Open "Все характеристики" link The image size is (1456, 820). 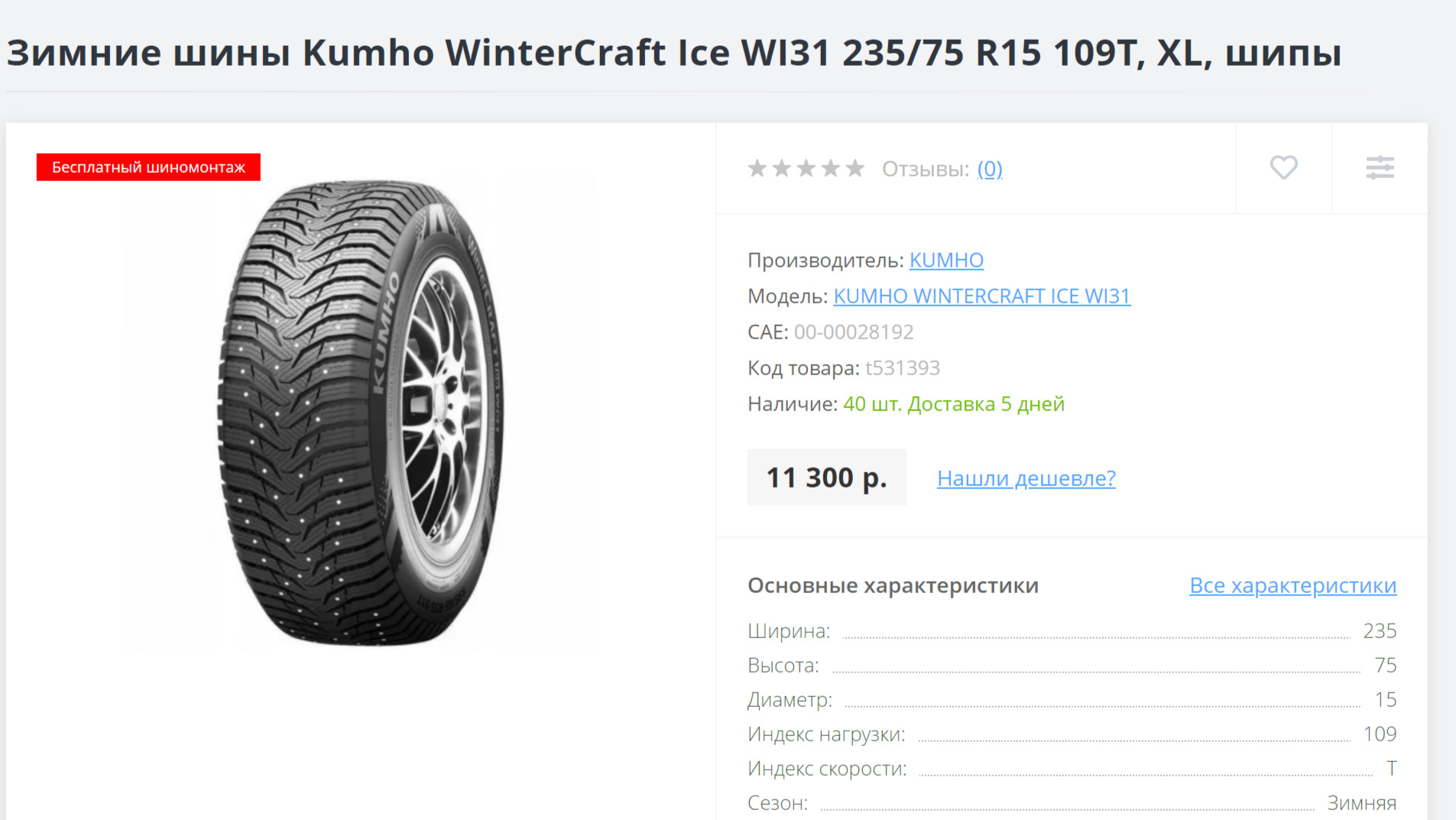pos(1292,585)
